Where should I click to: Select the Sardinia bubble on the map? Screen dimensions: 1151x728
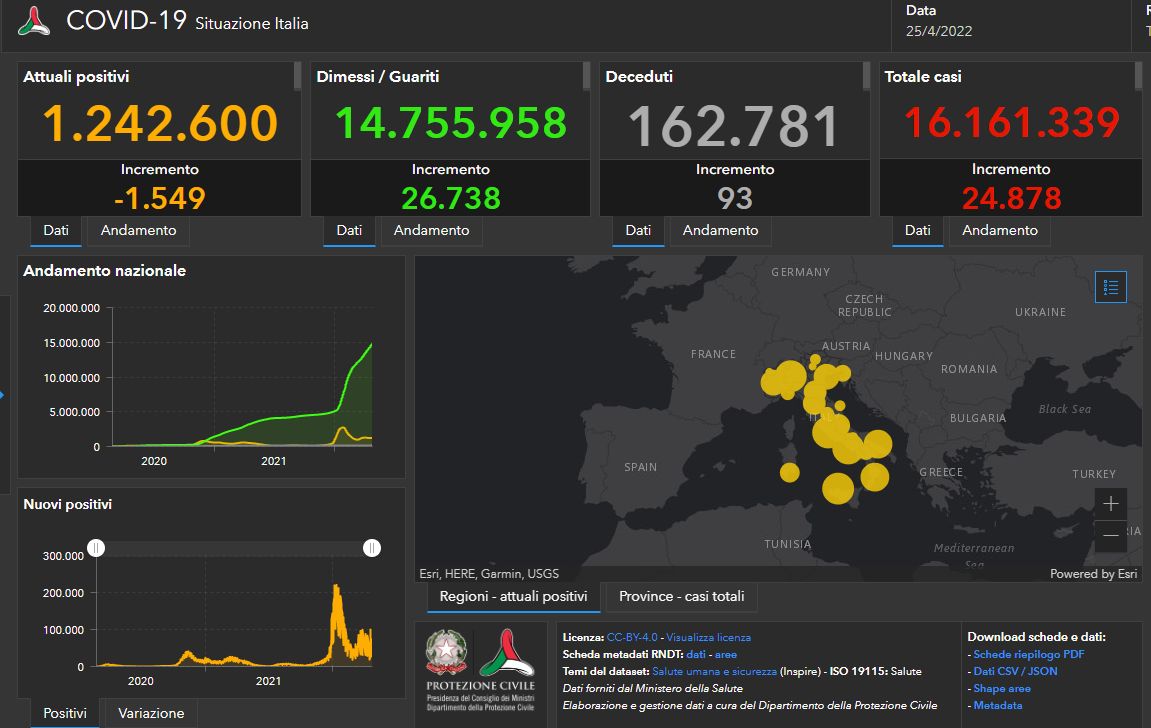point(790,472)
